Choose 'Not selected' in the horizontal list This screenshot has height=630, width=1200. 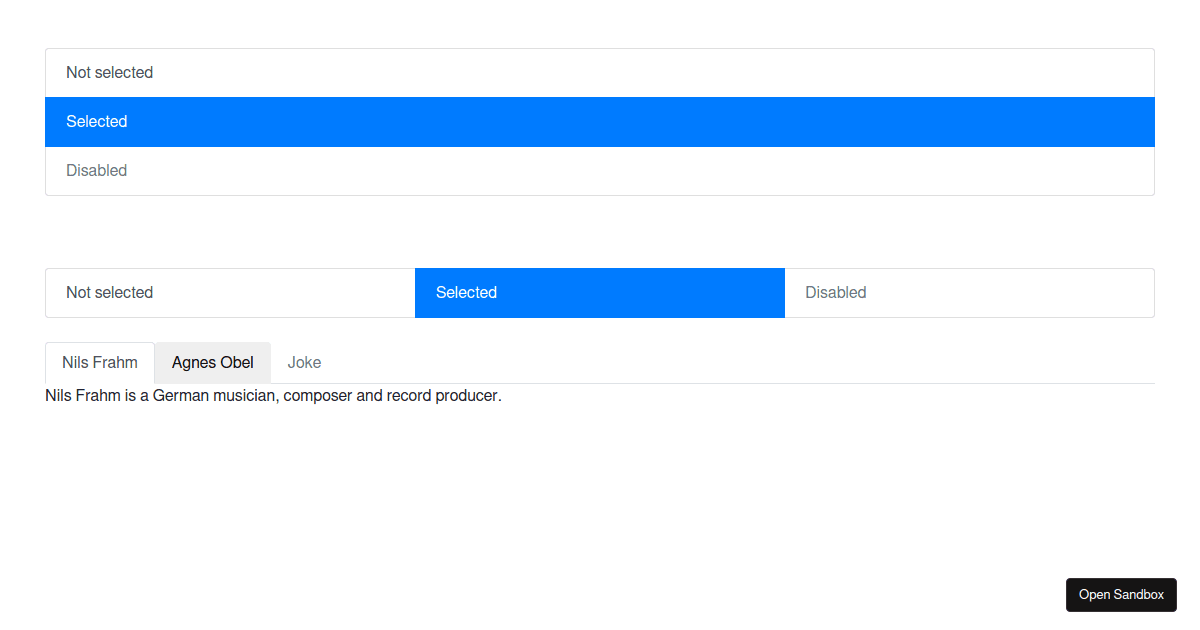110,293
